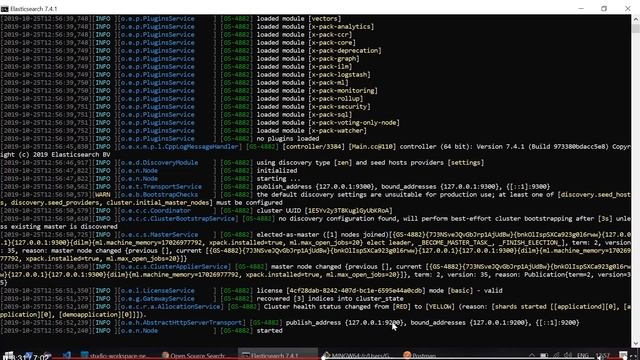Click the 'publish_address {127.0.0.1:9300}' text
Image resolution: width=640 pixels, height=360 pixels.
(x=315, y=187)
